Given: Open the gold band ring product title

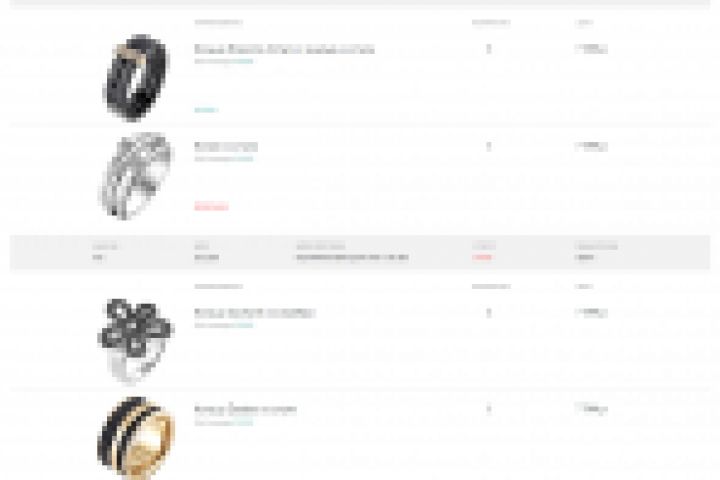Looking at the screenshot, I should [x=245, y=409].
